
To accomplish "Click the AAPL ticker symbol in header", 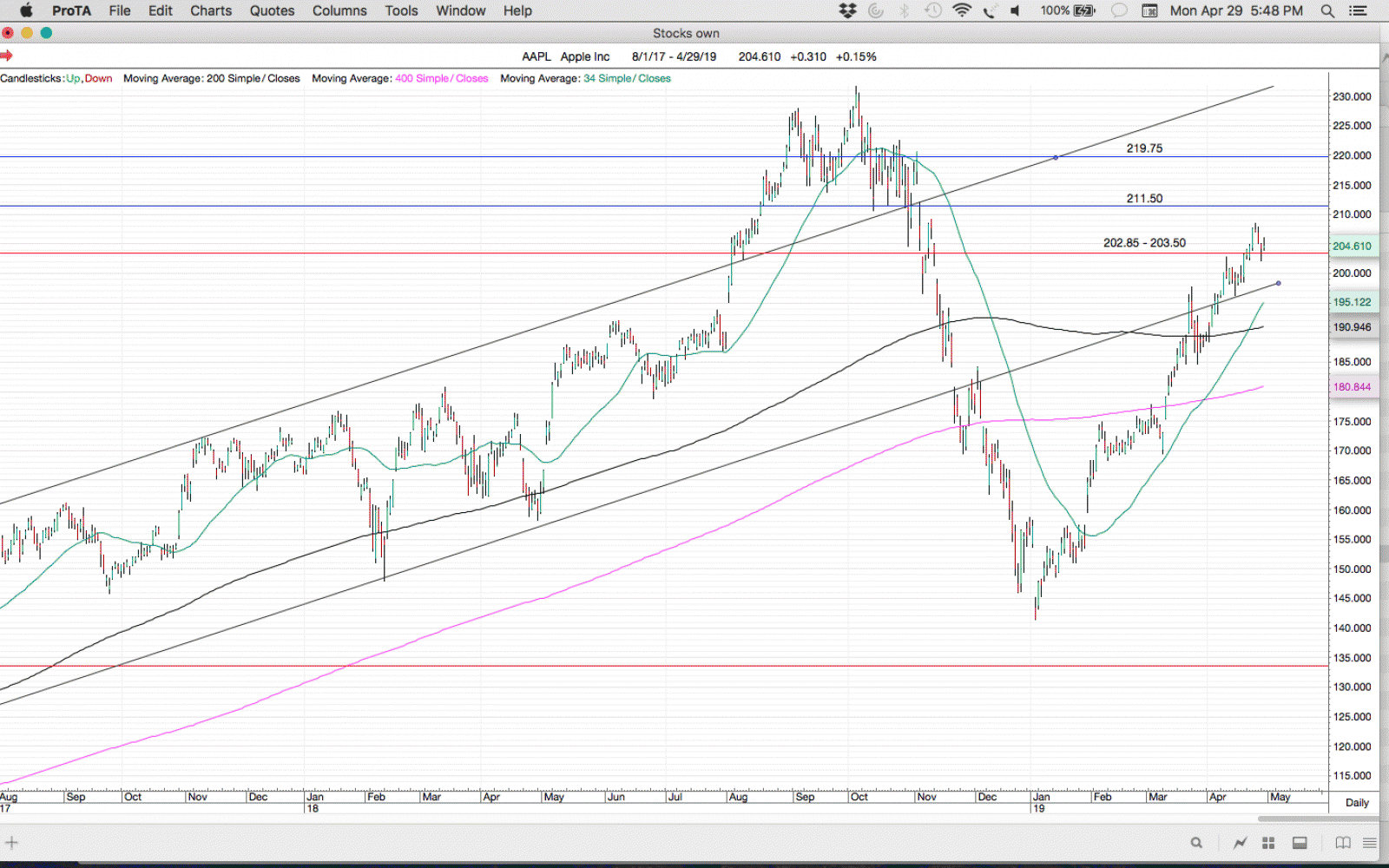I will (537, 56).
